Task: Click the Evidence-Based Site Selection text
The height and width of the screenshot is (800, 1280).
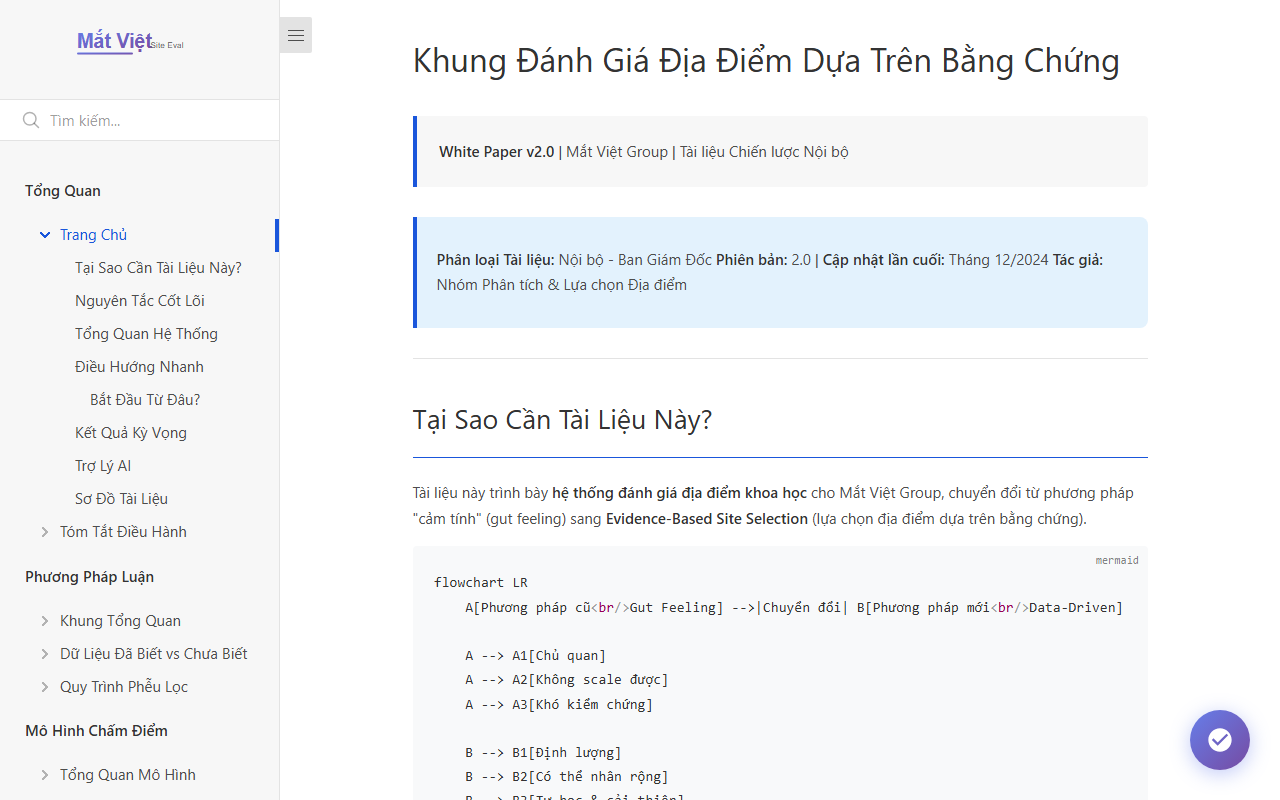Action: pos(707,519)
